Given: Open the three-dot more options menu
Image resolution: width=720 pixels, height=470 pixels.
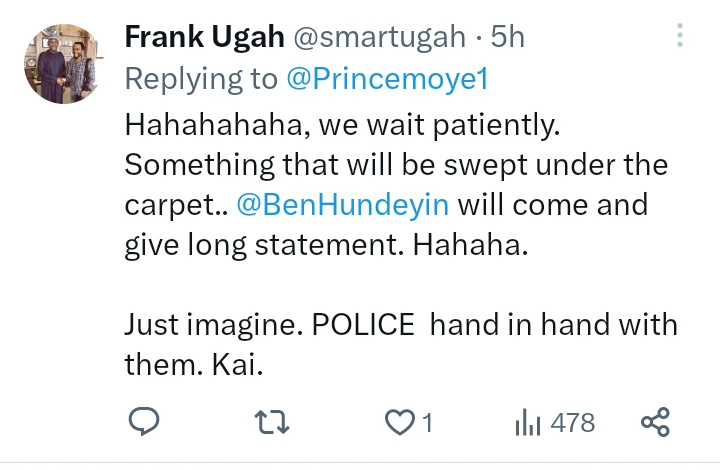Looking at the screenshot, I should (680, 37).
